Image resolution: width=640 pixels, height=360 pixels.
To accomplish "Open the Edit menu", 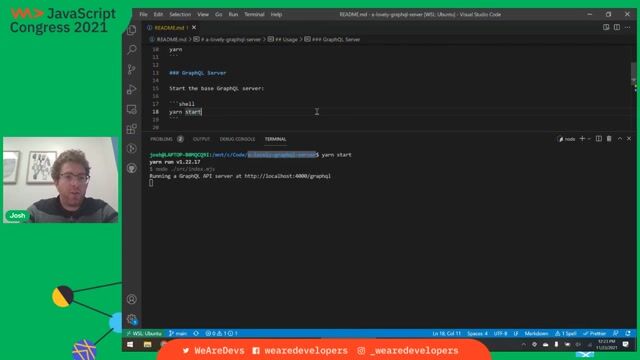I will [158, 14].
